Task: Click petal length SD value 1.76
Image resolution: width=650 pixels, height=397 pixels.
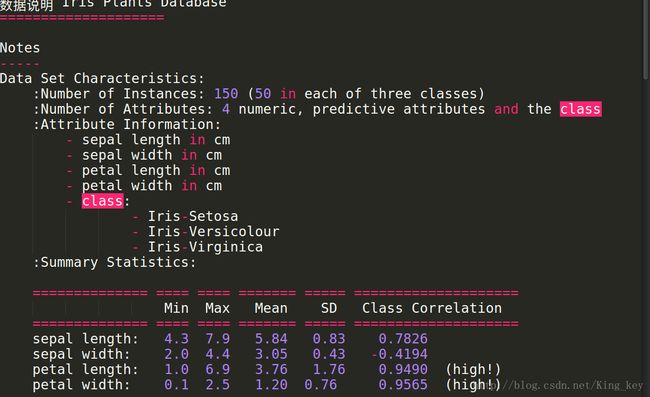Action: point(329,370)
